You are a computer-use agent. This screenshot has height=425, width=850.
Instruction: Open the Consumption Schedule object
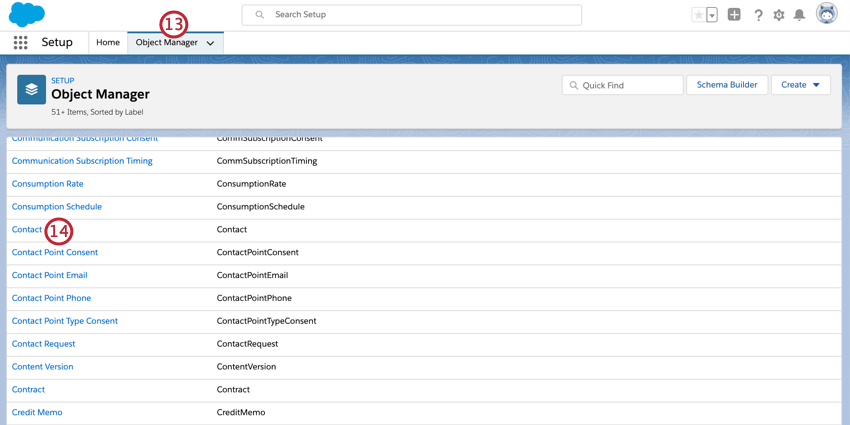(56, 207)
